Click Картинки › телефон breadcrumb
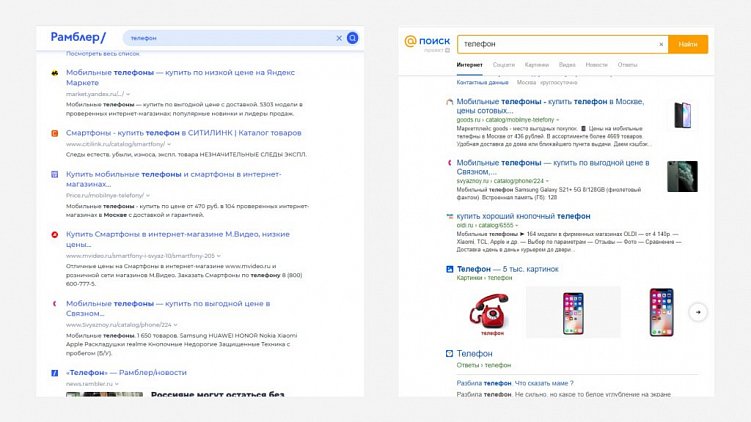751x422 pixels. pyautogui.click(x=484, y=278)
